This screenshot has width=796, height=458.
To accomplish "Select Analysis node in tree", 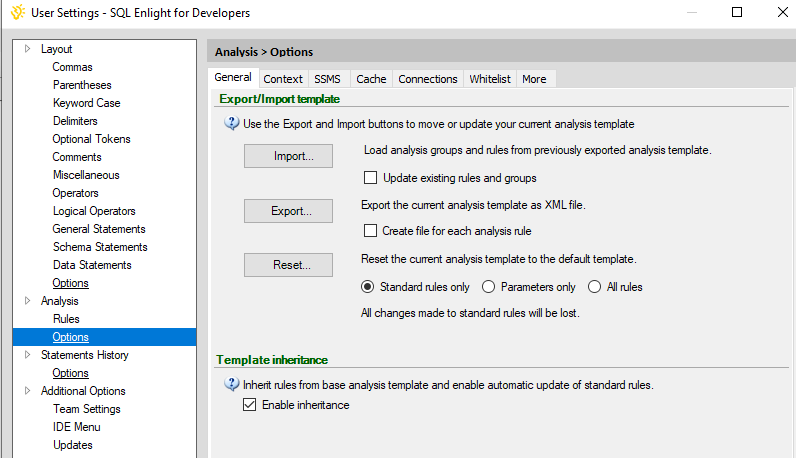I will tap(60, 301).
